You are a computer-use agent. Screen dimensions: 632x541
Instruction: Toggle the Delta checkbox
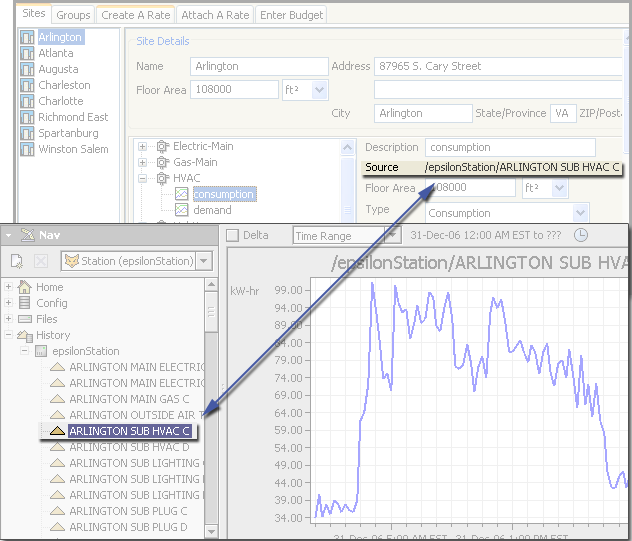pyautogui.click(x=233, y=236)
